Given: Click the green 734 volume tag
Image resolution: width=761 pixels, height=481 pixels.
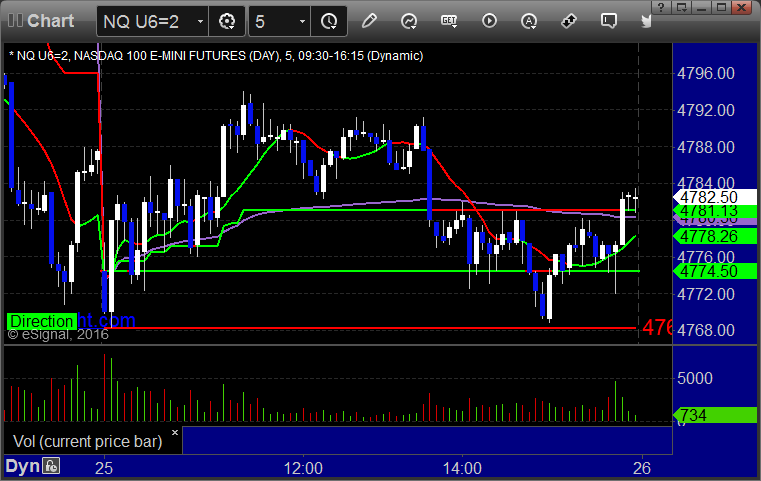Looking at the screenshot, I should point(714,415).
